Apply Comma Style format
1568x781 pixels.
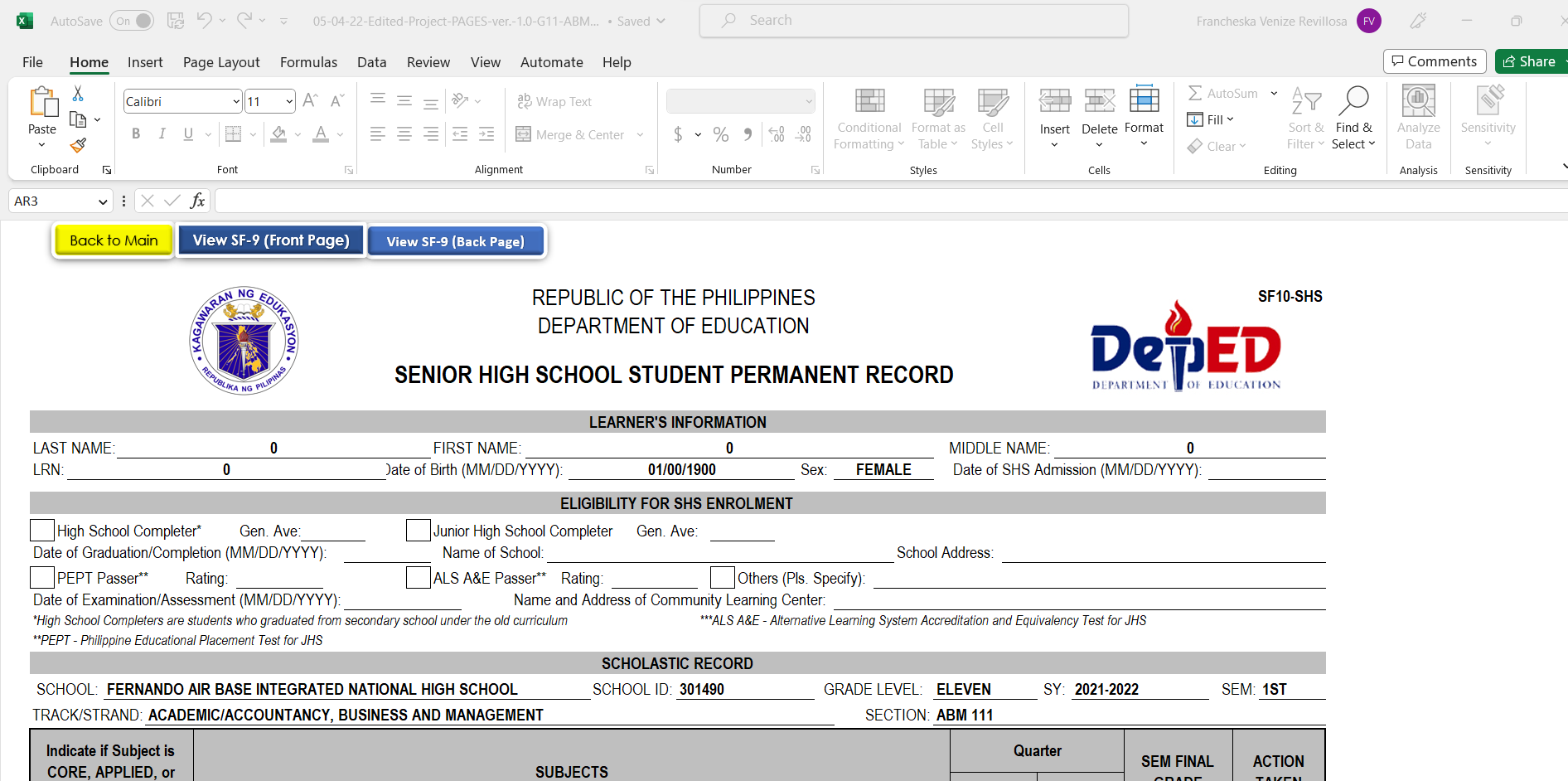(748, 134)
